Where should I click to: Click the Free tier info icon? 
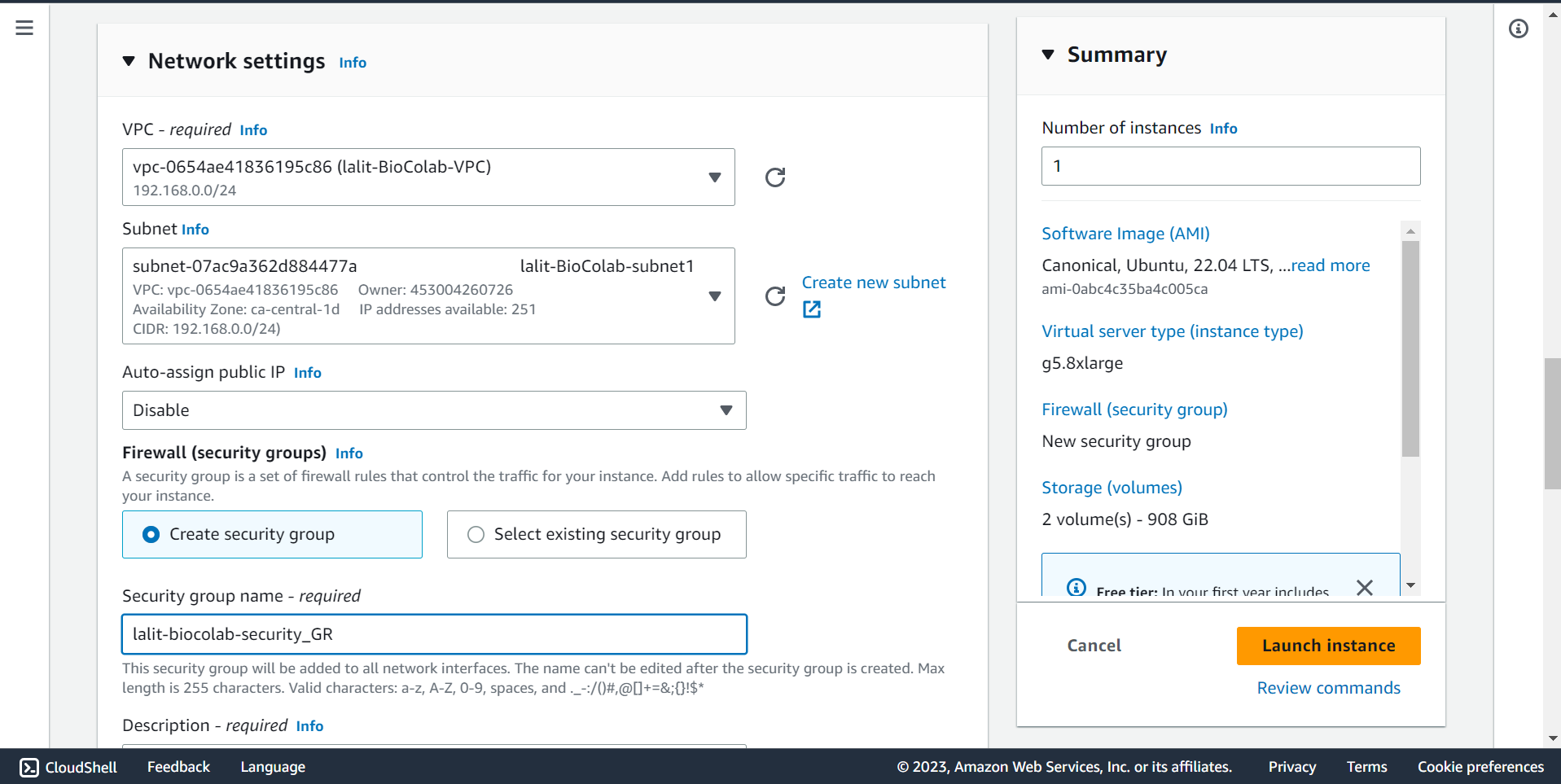[1076, 588]
